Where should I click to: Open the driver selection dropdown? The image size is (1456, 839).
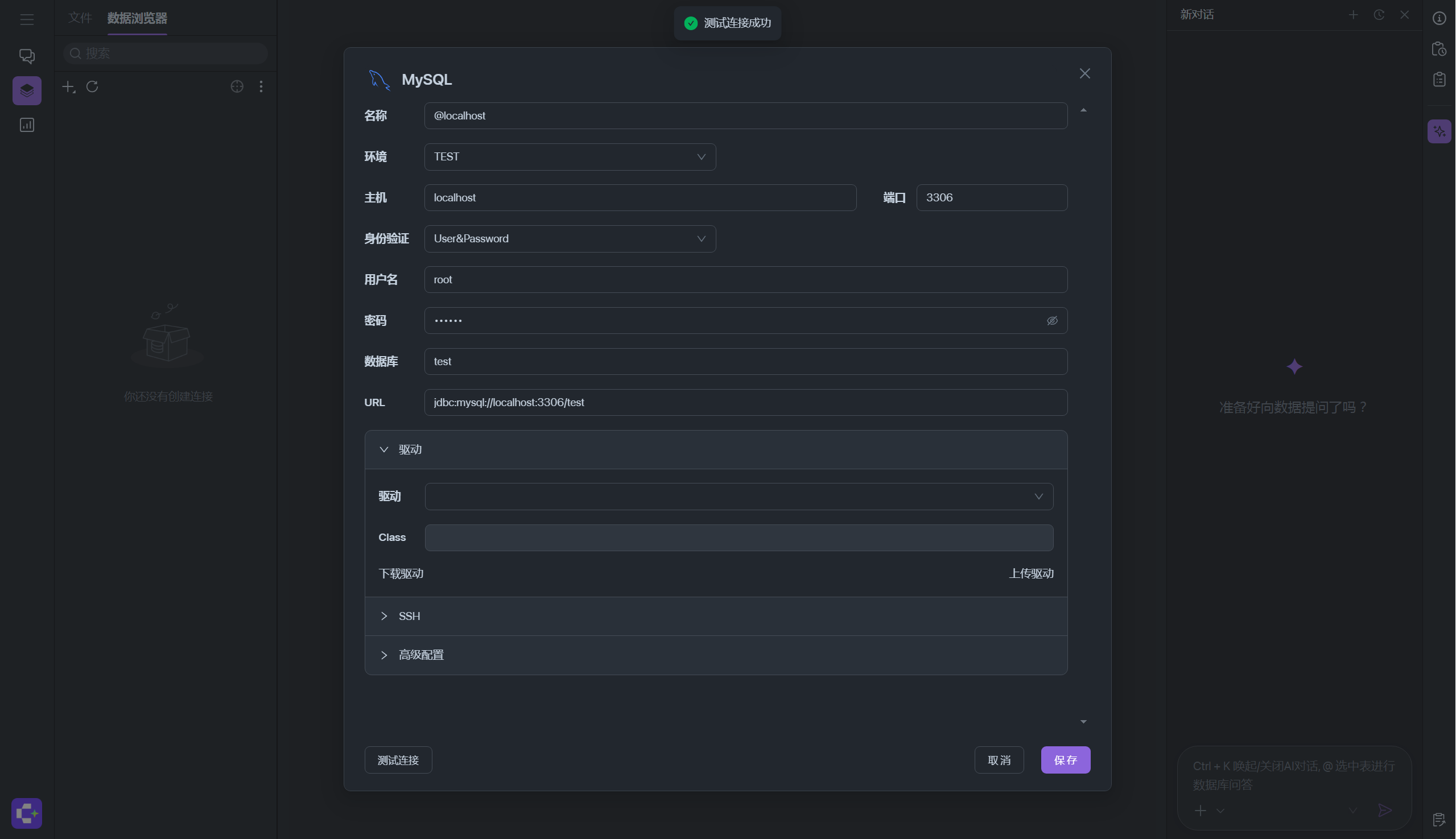(x=739, y=496)
